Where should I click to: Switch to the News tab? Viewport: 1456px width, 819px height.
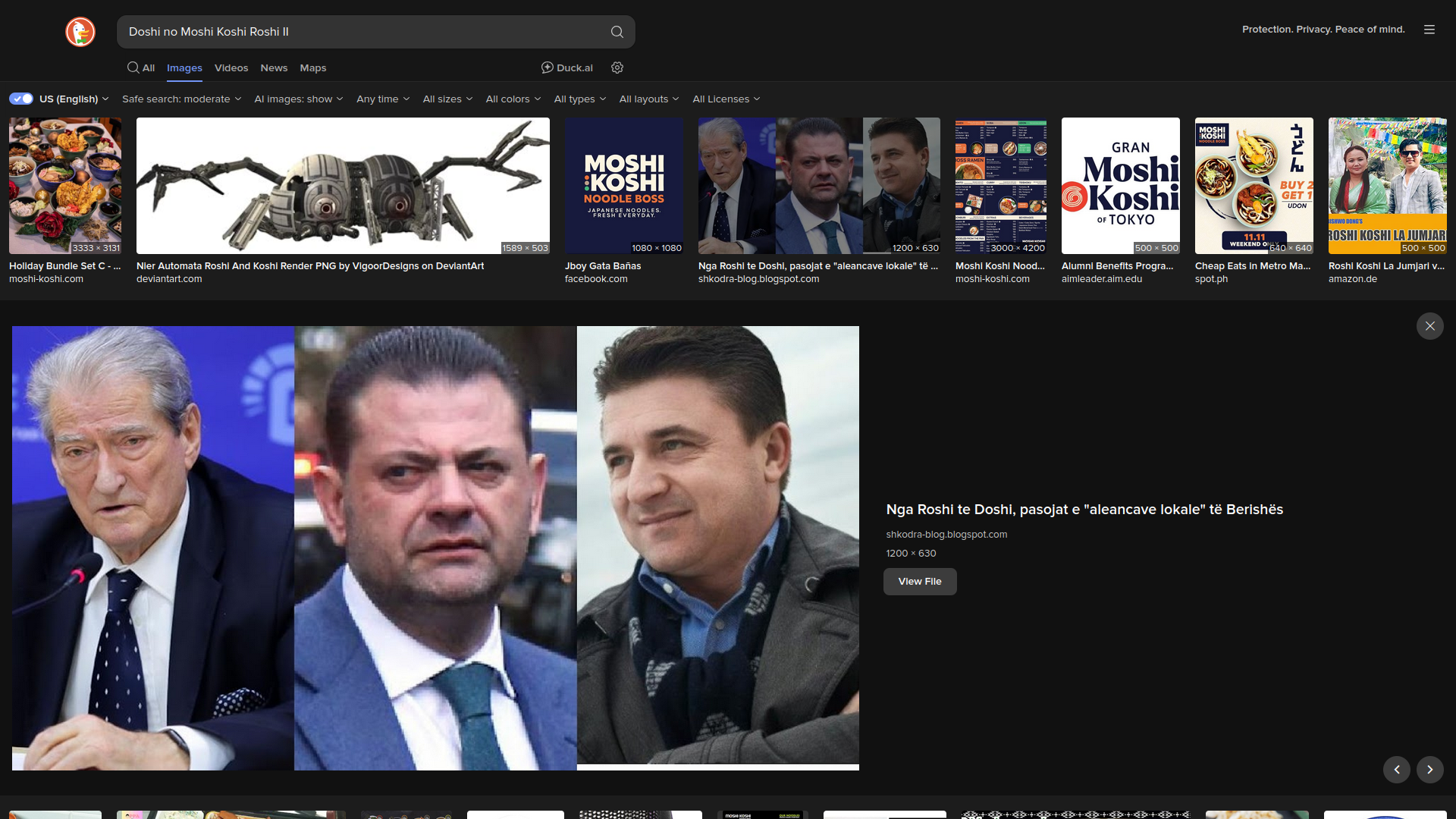click(x=274, y=67)
